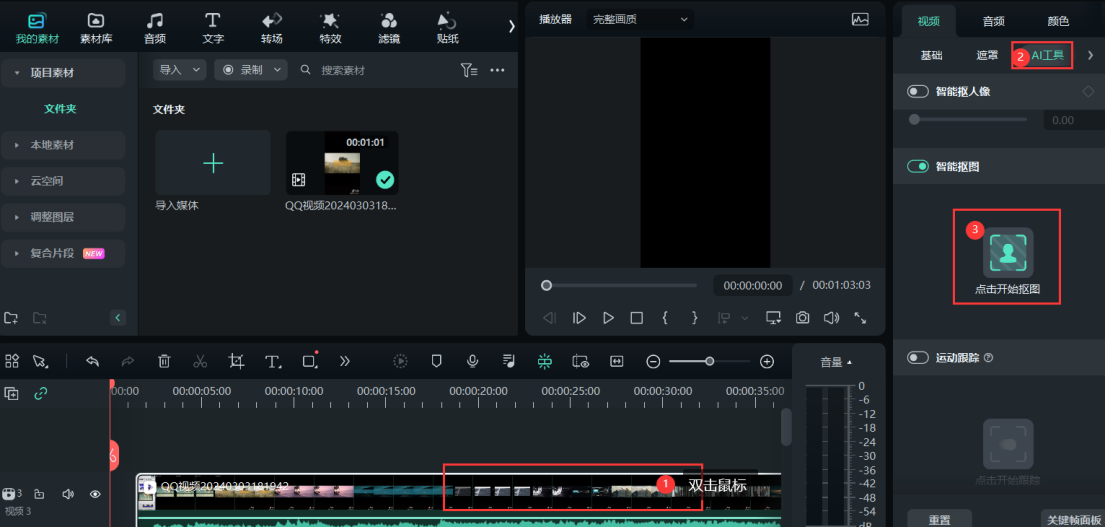Viewport: 1106px width, 527px height.
Task: Open the 导入 import dropdown
Action: coord(180,70)
